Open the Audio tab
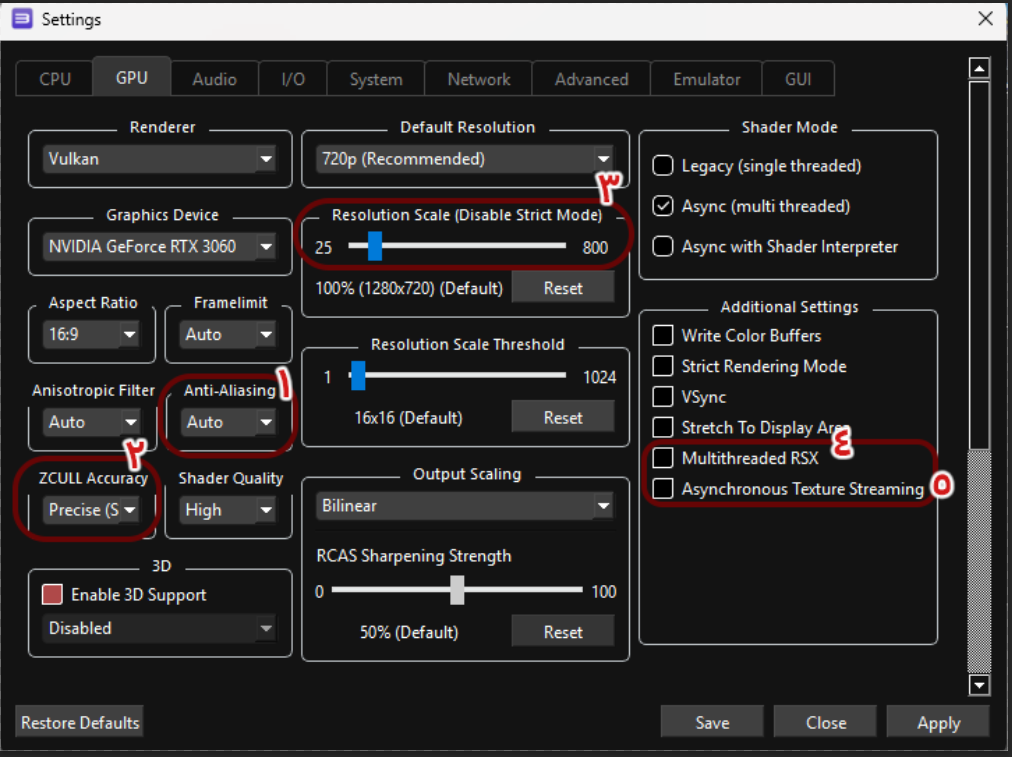1012x757 pixels. click(x=214, y=79)
